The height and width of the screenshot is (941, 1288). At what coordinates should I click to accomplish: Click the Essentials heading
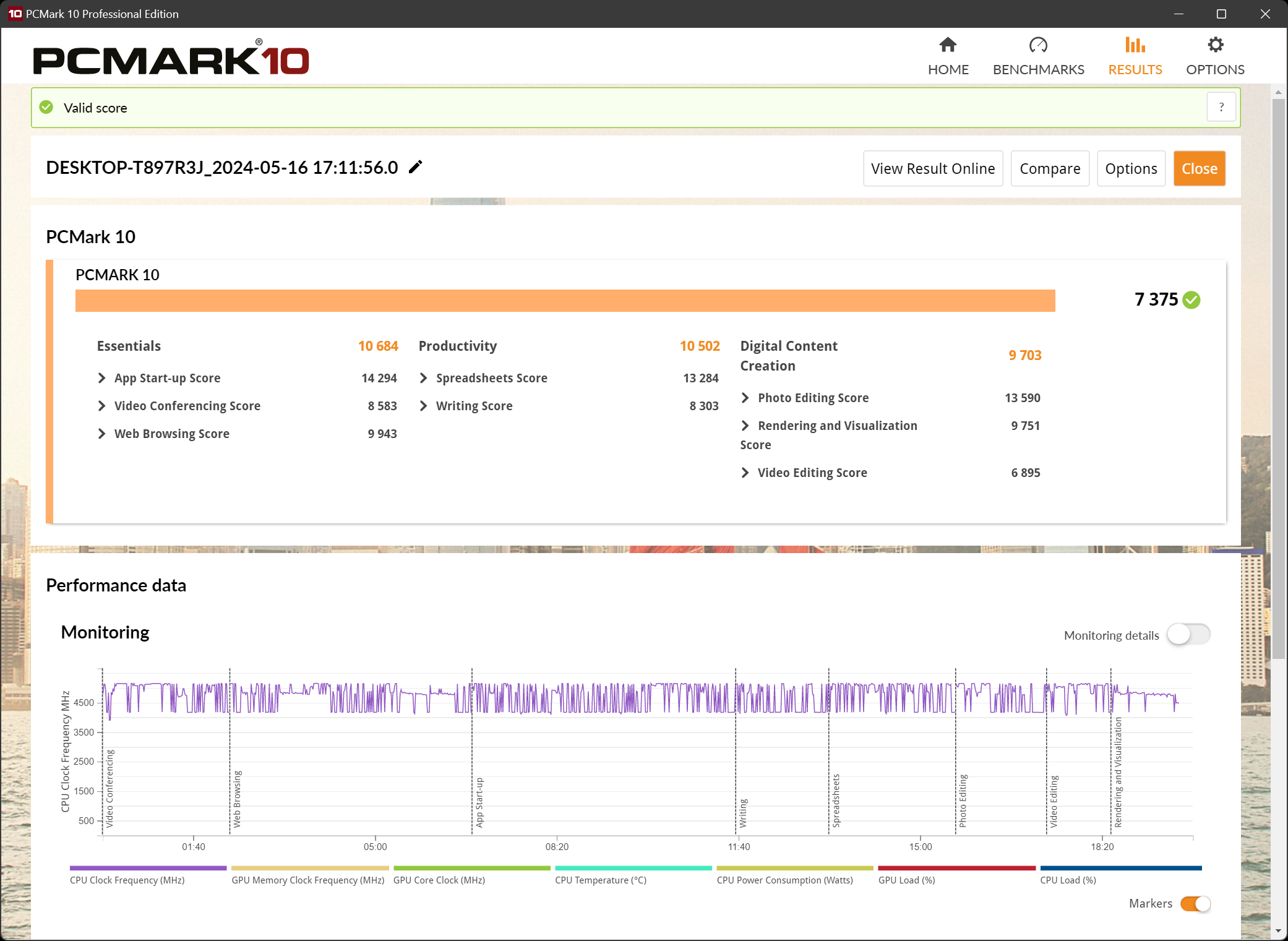tap(129, 346)
